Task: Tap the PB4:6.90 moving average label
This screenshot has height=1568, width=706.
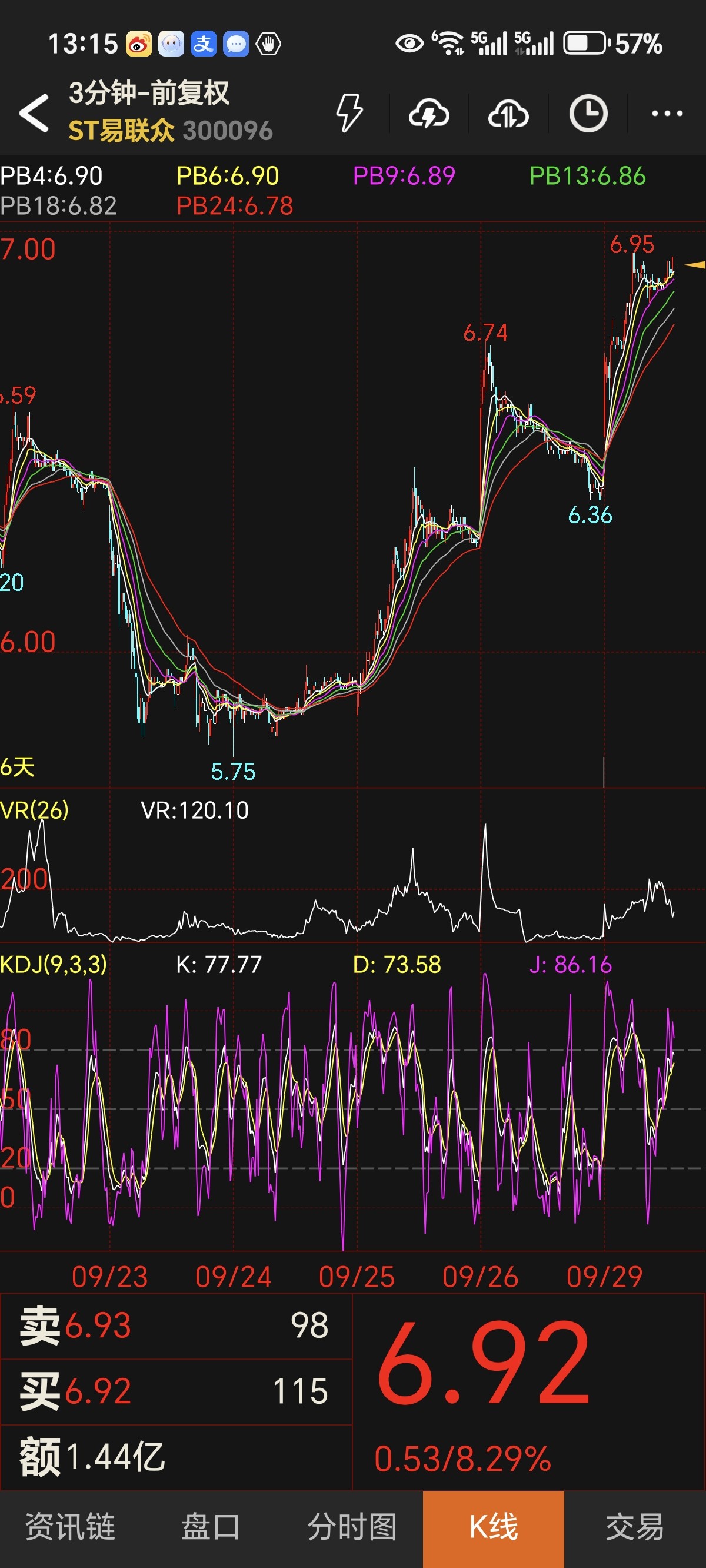Action: click(51, 176)
